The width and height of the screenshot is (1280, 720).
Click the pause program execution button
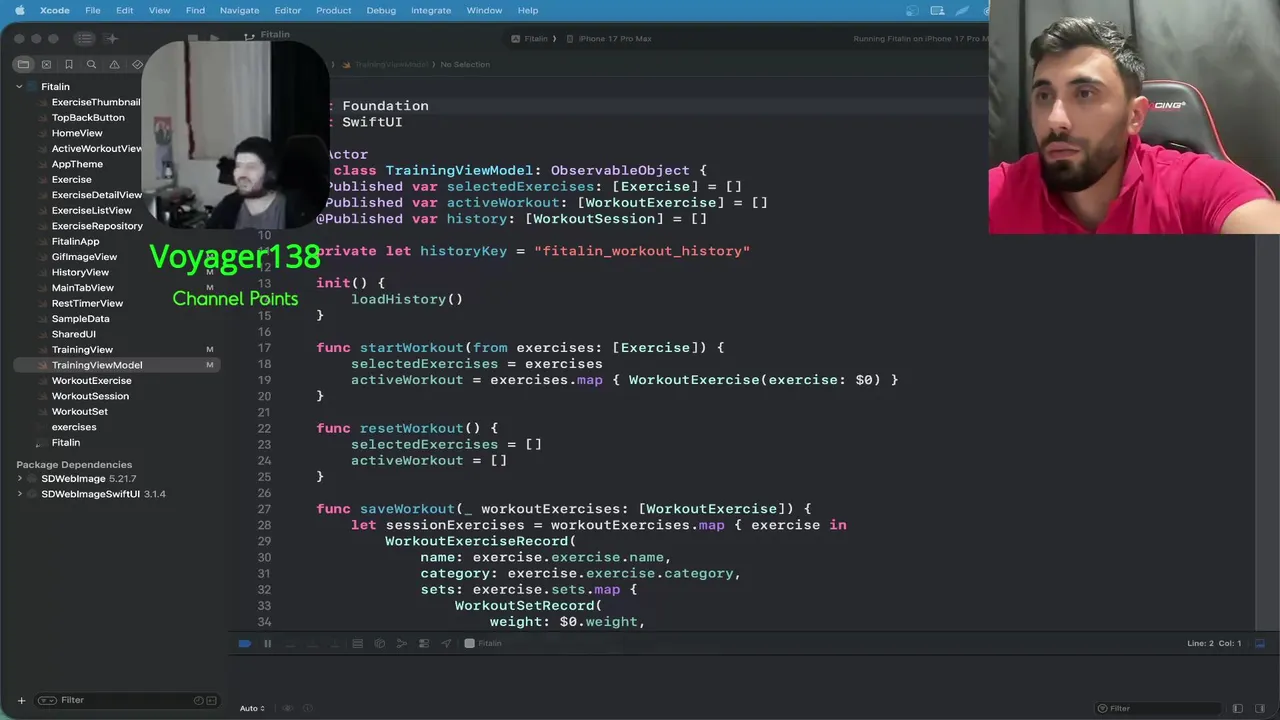pyautogui.click(x=267, y=644)
